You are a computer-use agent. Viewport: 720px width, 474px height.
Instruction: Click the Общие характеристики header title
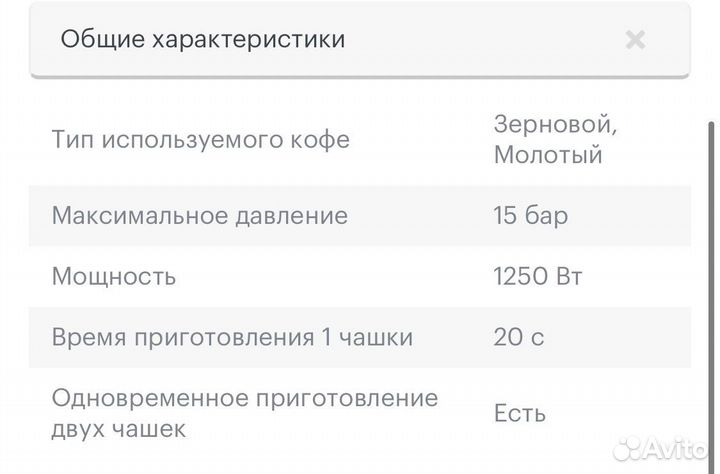203,40
